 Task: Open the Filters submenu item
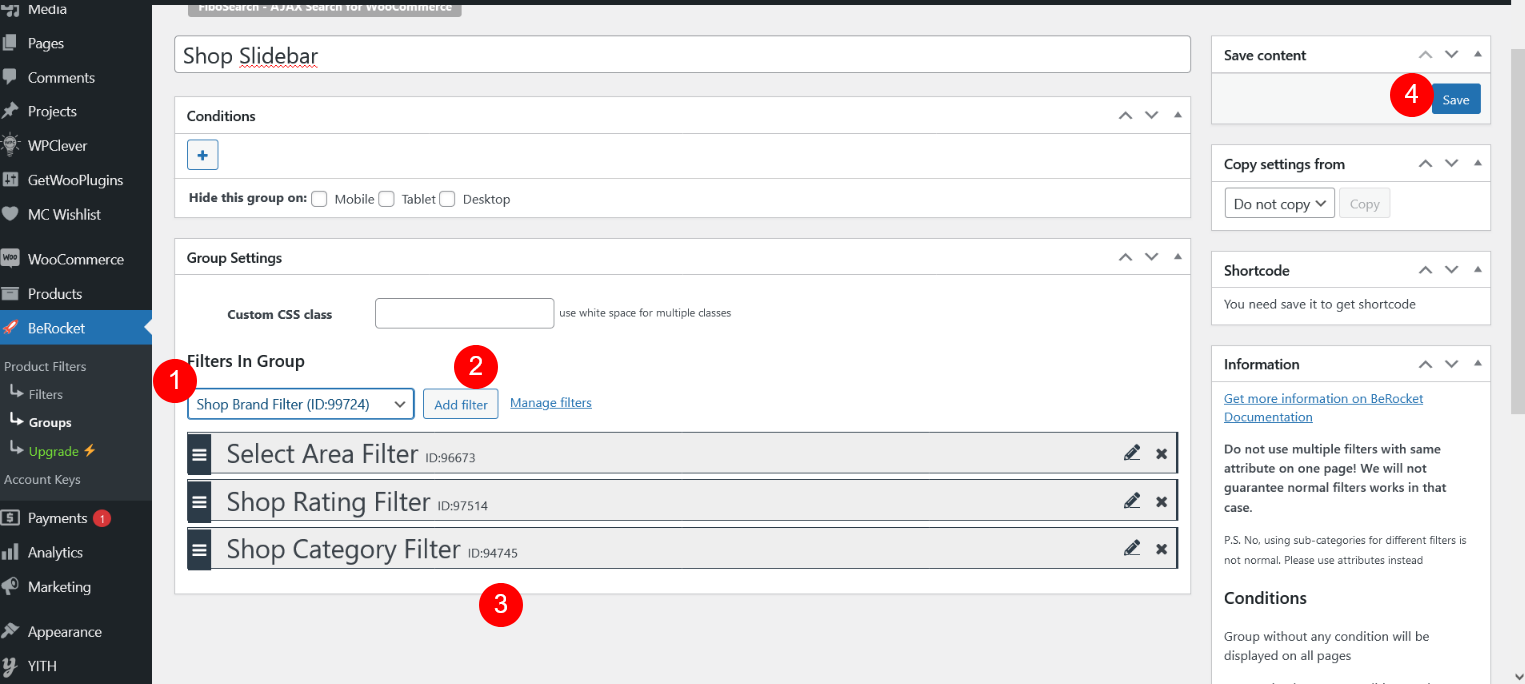[46, 394]
